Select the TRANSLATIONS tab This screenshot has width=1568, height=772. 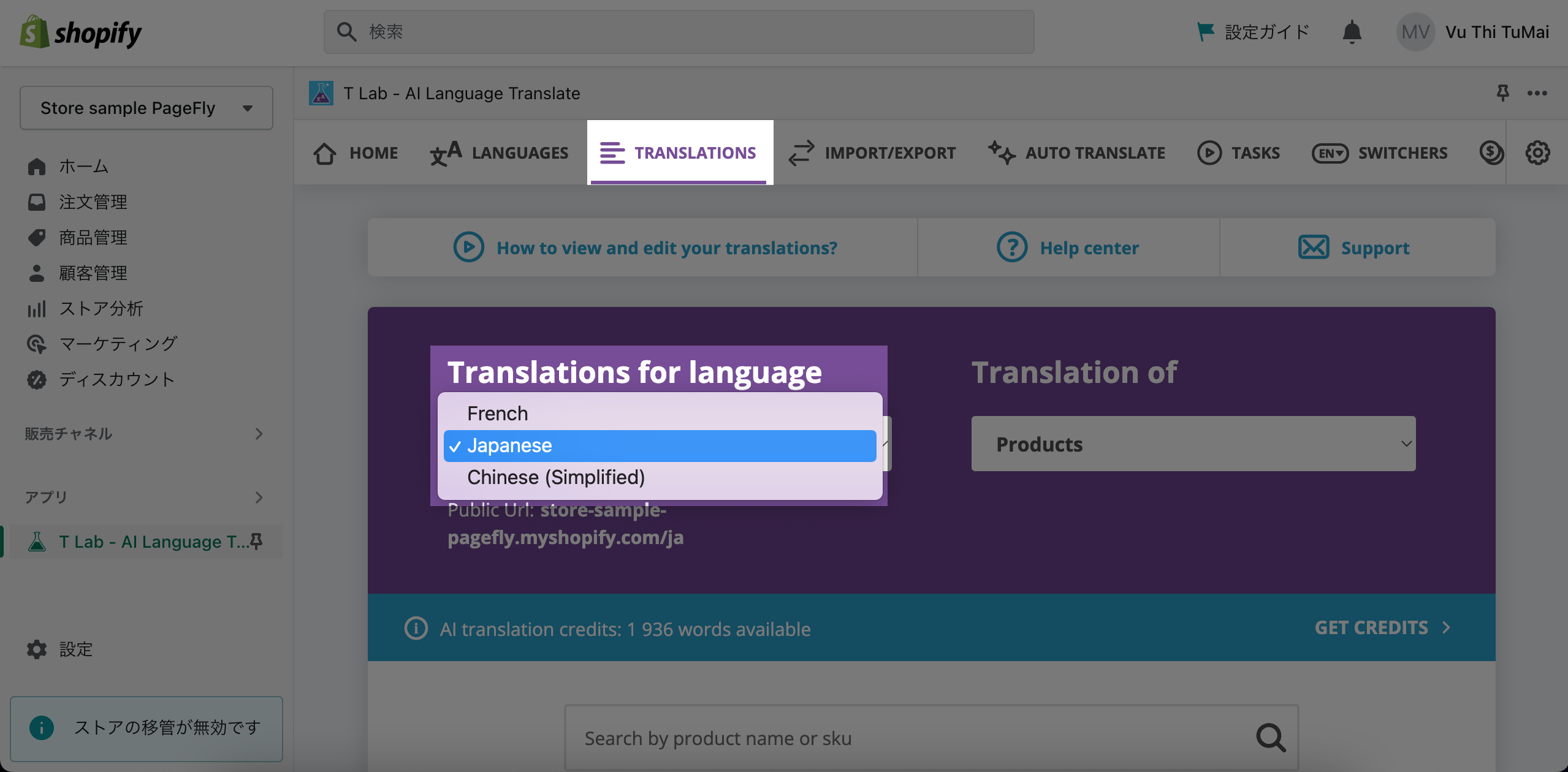(680, 153)
